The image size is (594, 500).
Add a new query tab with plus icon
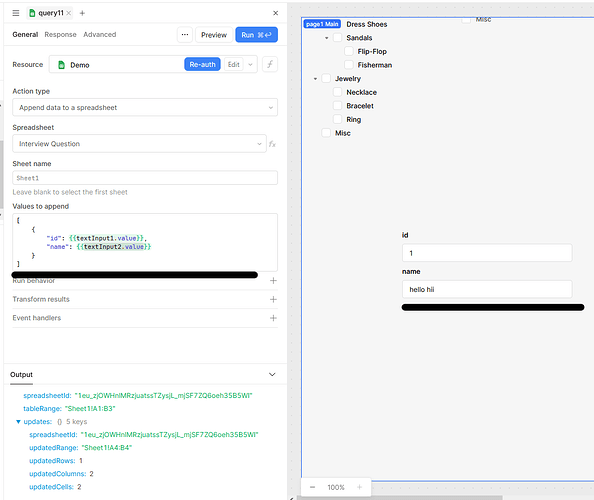[x=82, y=13]
